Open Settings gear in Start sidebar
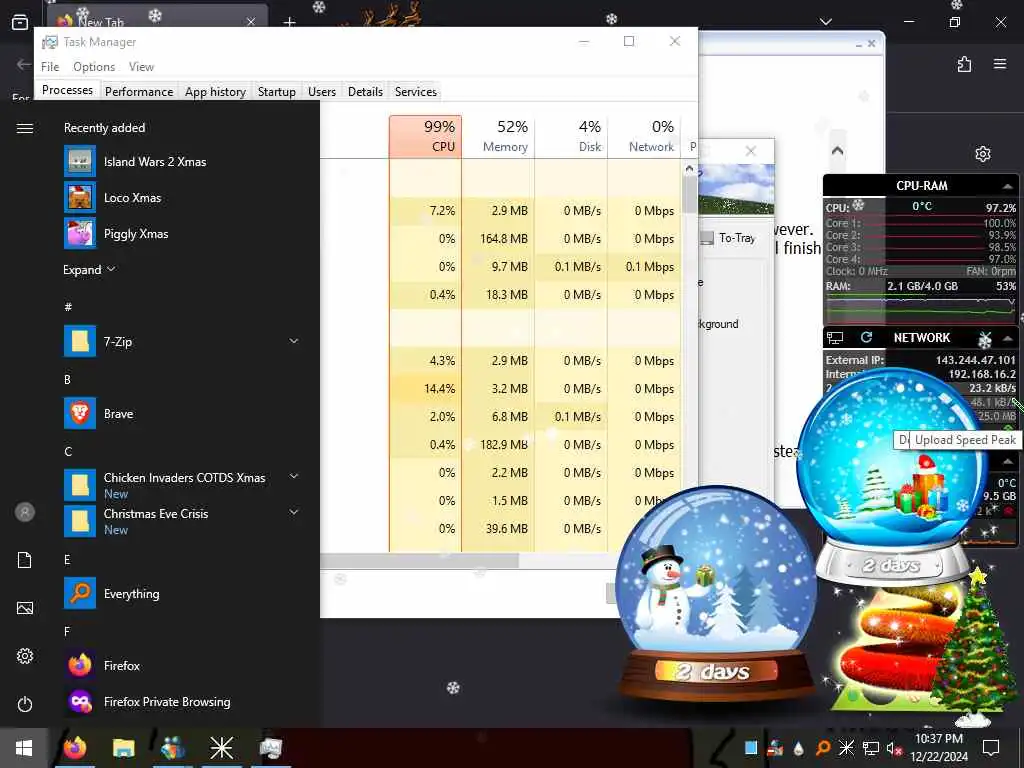The image size is (1024, 768). click(25, 656)
